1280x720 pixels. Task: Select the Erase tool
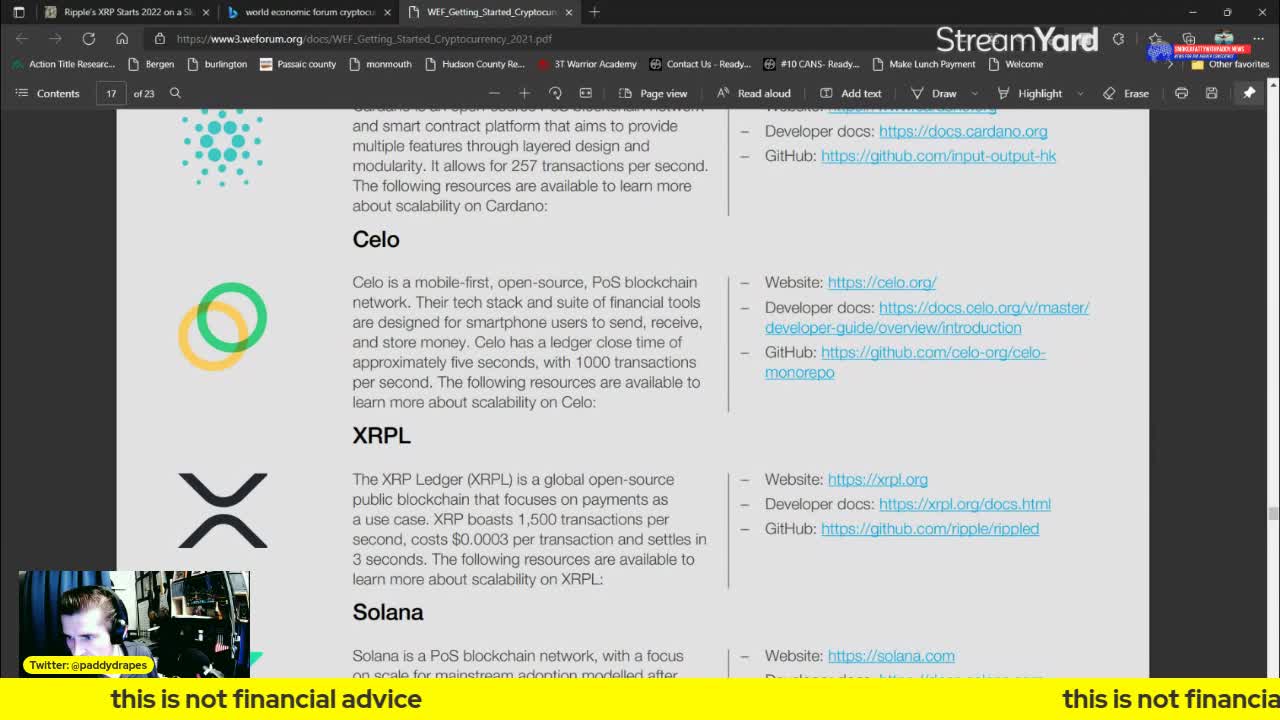pos(1125,93)
